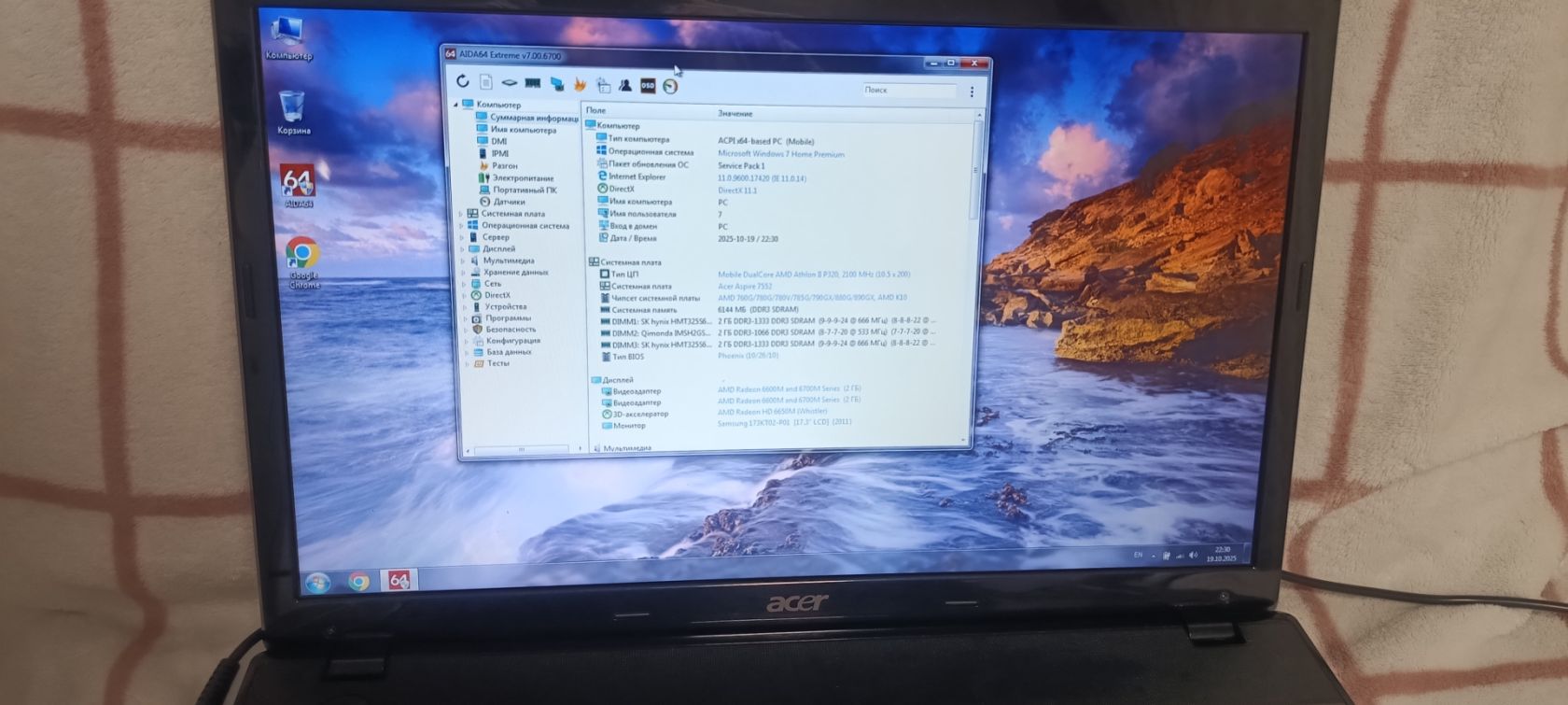Collapse the Компьютер tree node

coord(456,105)
